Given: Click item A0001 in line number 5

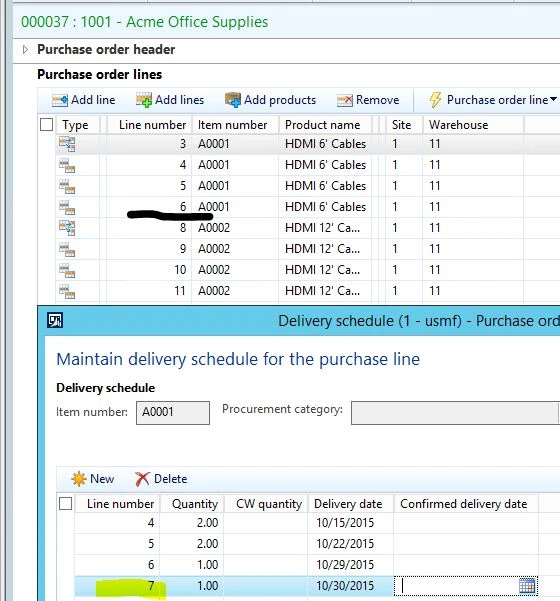Looking at the screenshot, I should (x=214, y=186).
